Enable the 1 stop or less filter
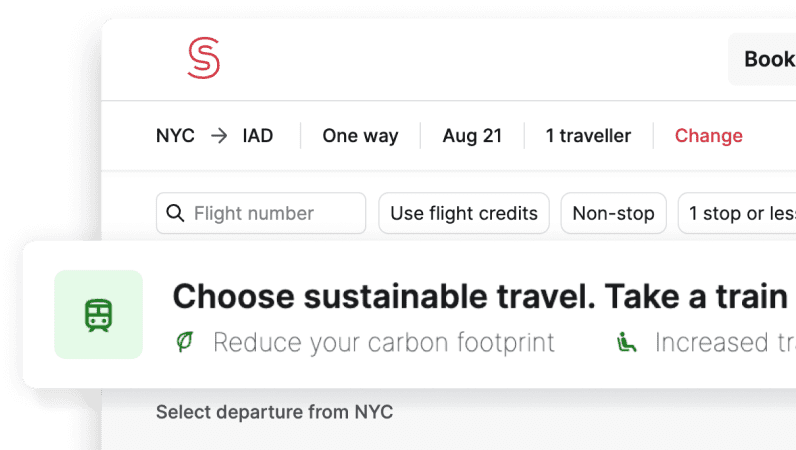Screen dimensions: 796x450 coord(737,213)
